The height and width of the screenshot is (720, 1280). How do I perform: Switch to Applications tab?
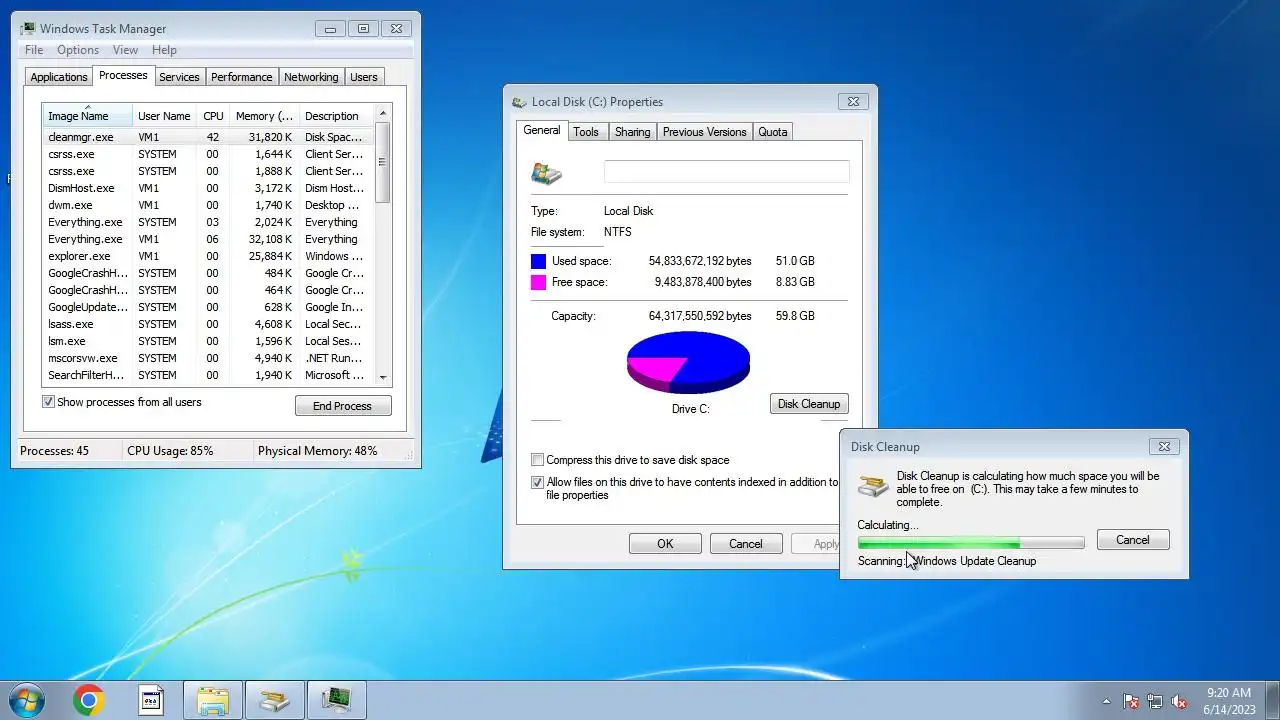click(59, 77)
